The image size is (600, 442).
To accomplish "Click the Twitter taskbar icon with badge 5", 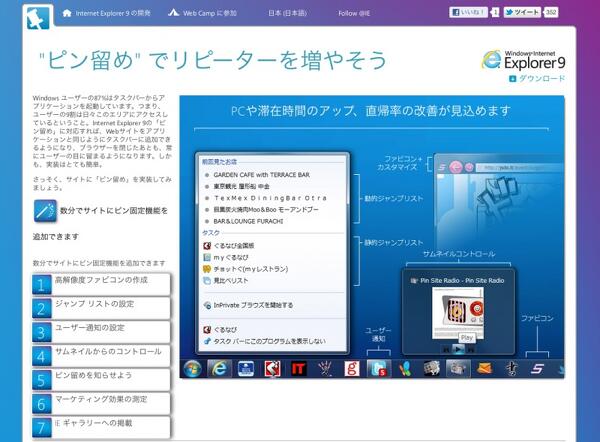I will coord(379,369).
